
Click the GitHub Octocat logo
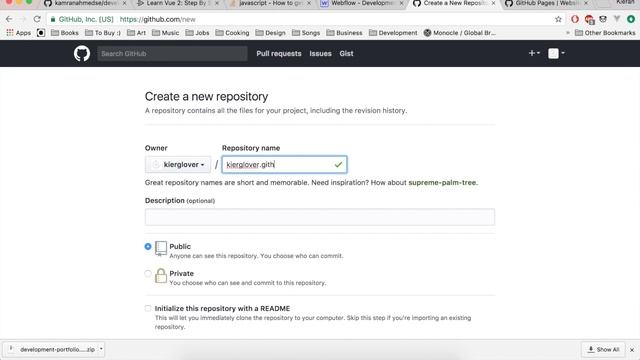pyautogui.click(x=82, y=53)
